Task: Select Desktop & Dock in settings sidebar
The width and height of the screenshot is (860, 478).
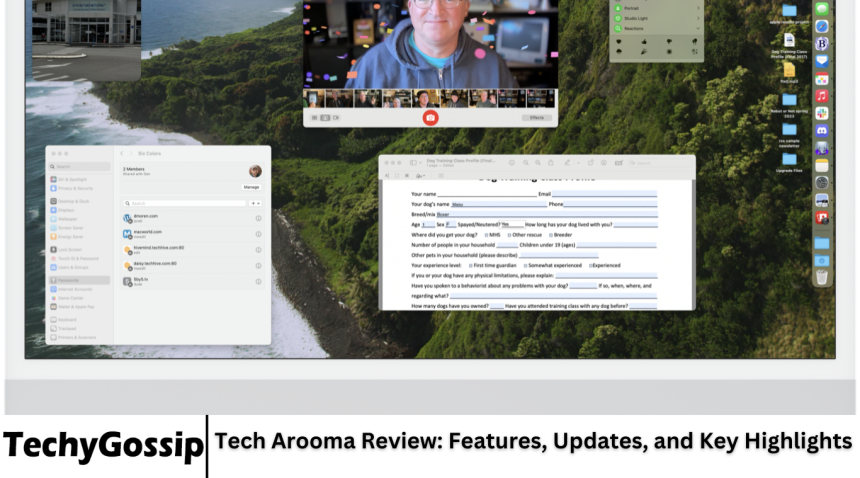Action: (80, 201)
